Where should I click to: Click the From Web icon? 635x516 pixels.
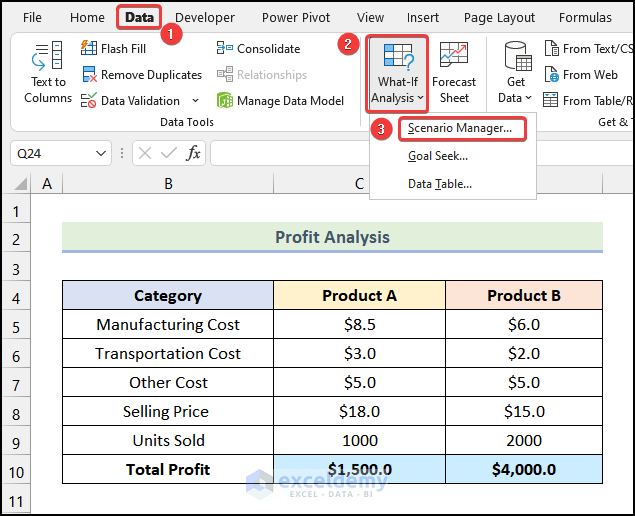[551, 75]
